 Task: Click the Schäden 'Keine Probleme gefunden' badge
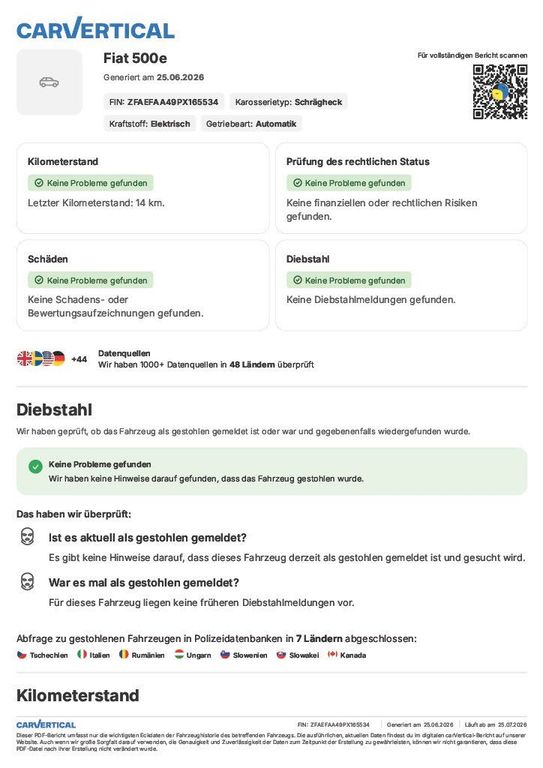[91, 281]
